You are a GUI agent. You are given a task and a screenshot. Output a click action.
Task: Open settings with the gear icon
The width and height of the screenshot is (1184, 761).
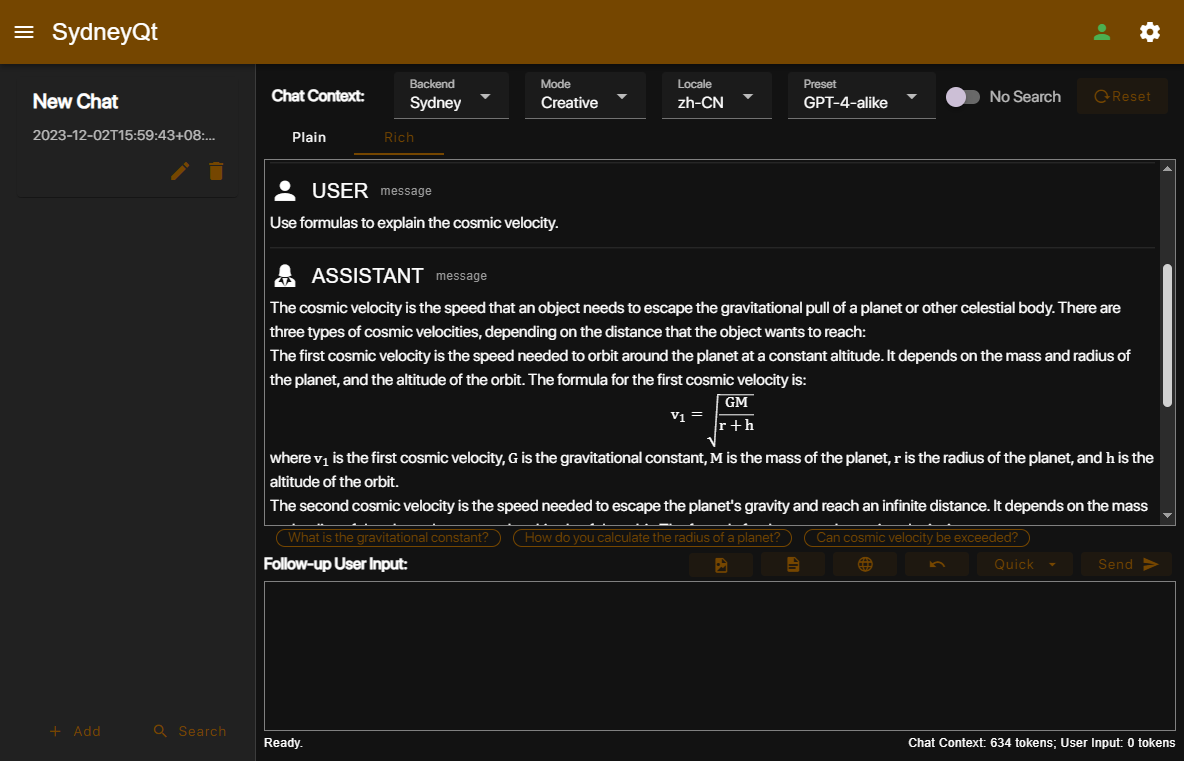click(1150, 32)
